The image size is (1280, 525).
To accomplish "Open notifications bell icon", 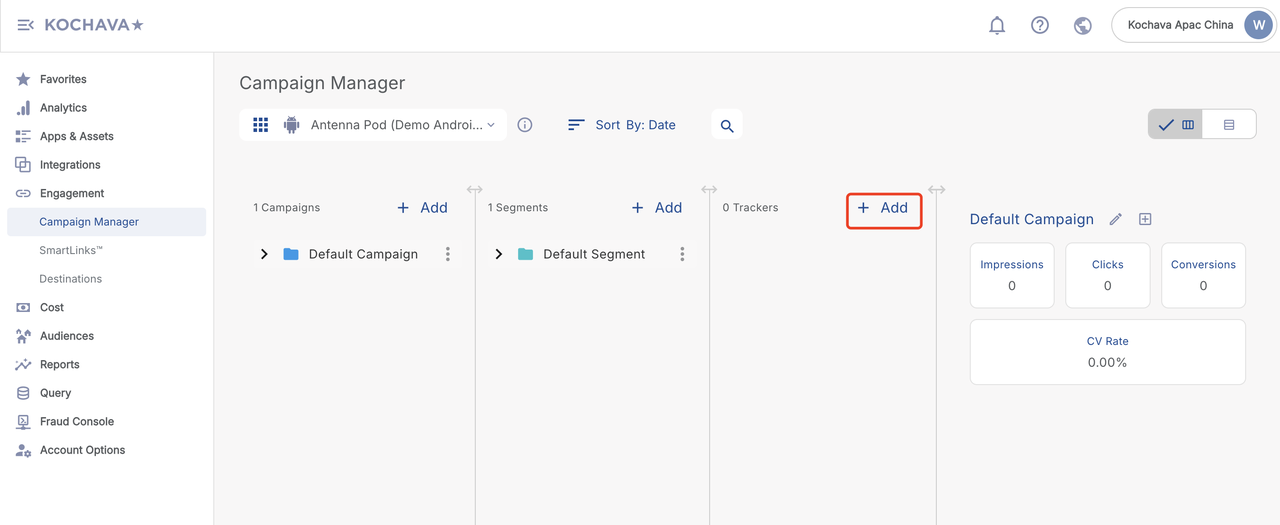I will click(997, 25).
